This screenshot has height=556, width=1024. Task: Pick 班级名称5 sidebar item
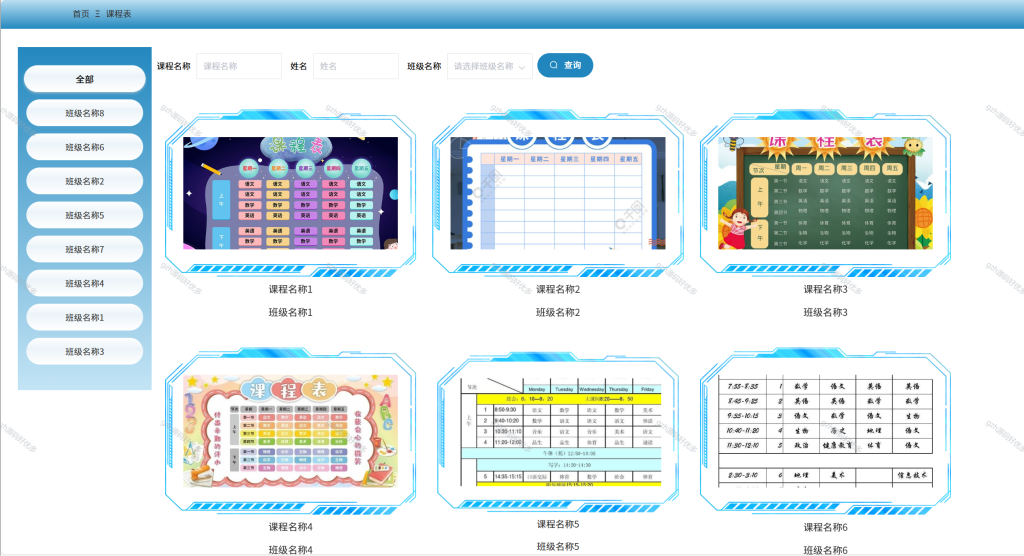(85, 215)
